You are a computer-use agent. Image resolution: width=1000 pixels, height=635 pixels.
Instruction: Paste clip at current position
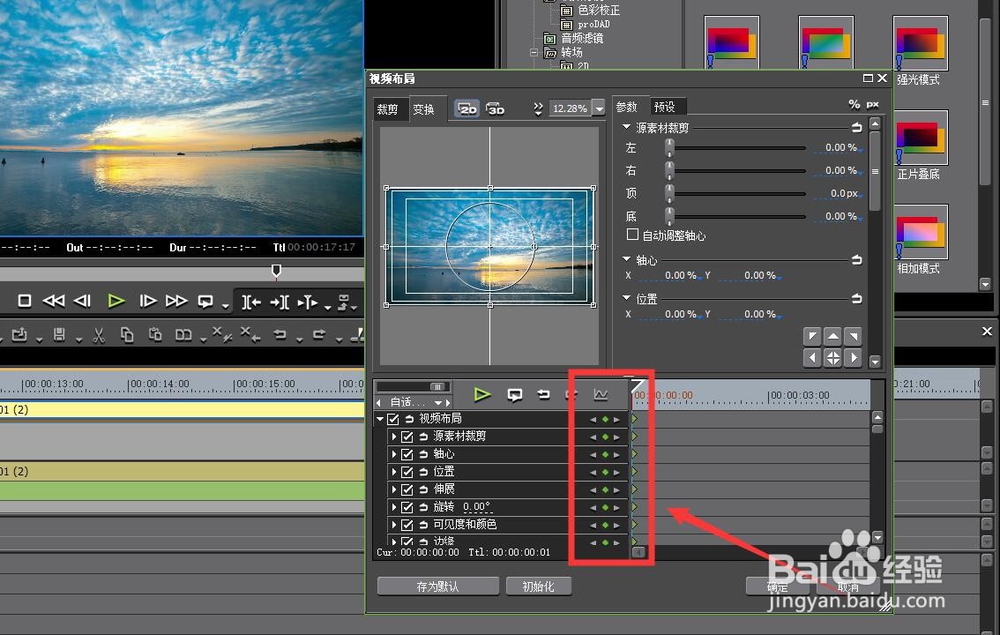pyautogui.click(x=155, y=334)
